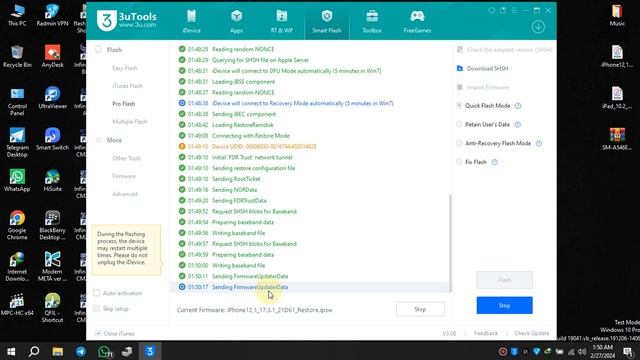Click the 3uTools logo
The height and width of the screenshot is (360, 640).
tap(127, 20)
